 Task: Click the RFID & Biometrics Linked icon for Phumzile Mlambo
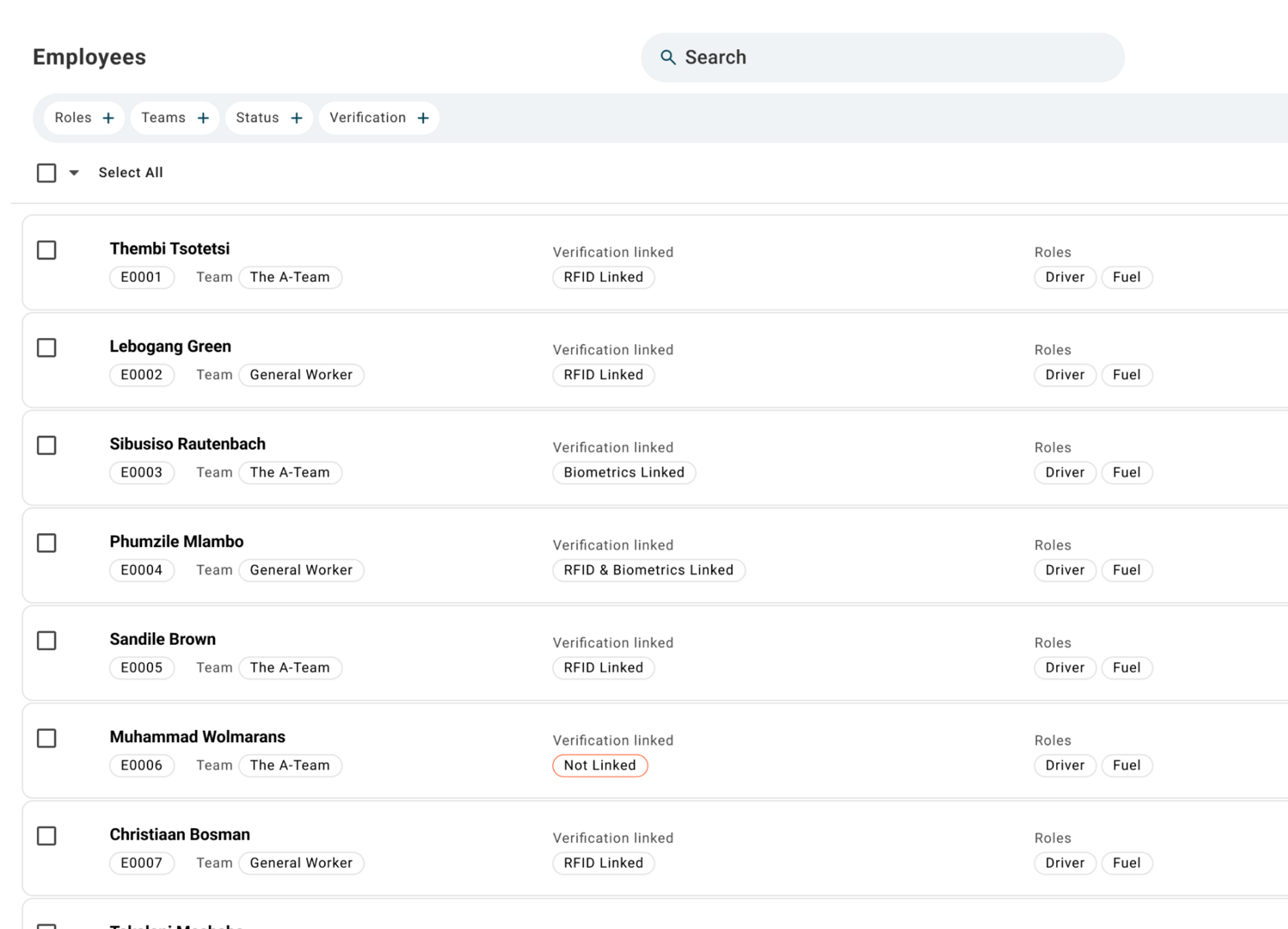(648, 569)
